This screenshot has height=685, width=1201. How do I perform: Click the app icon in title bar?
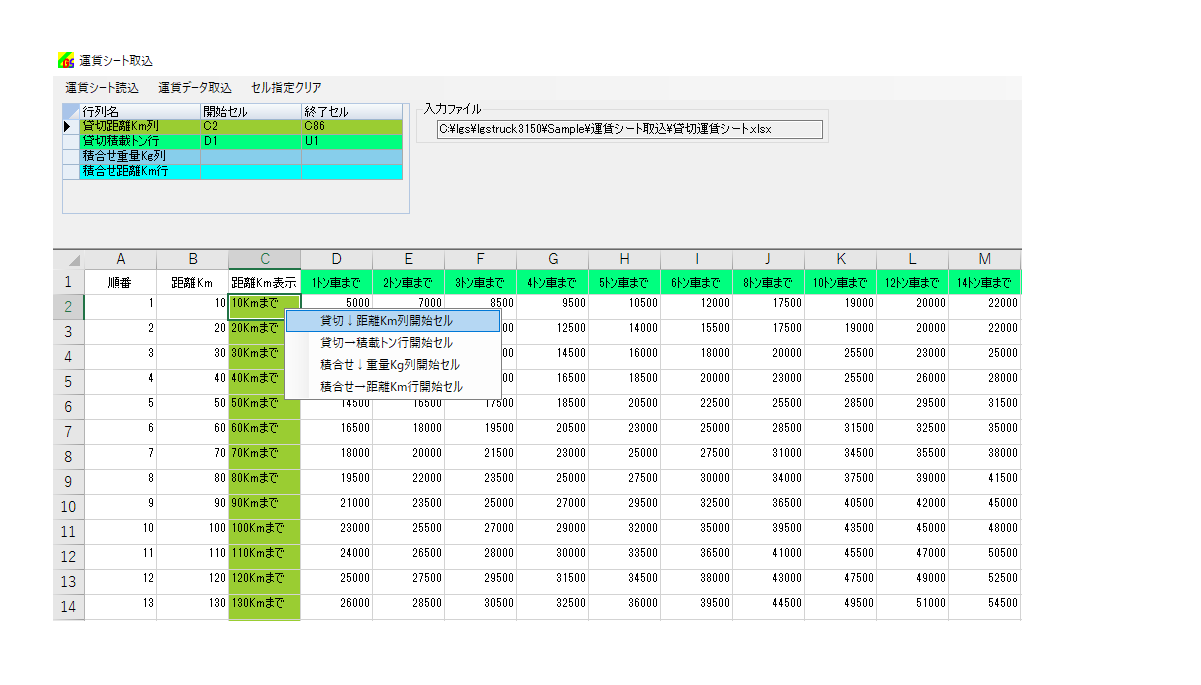(66, 60)
